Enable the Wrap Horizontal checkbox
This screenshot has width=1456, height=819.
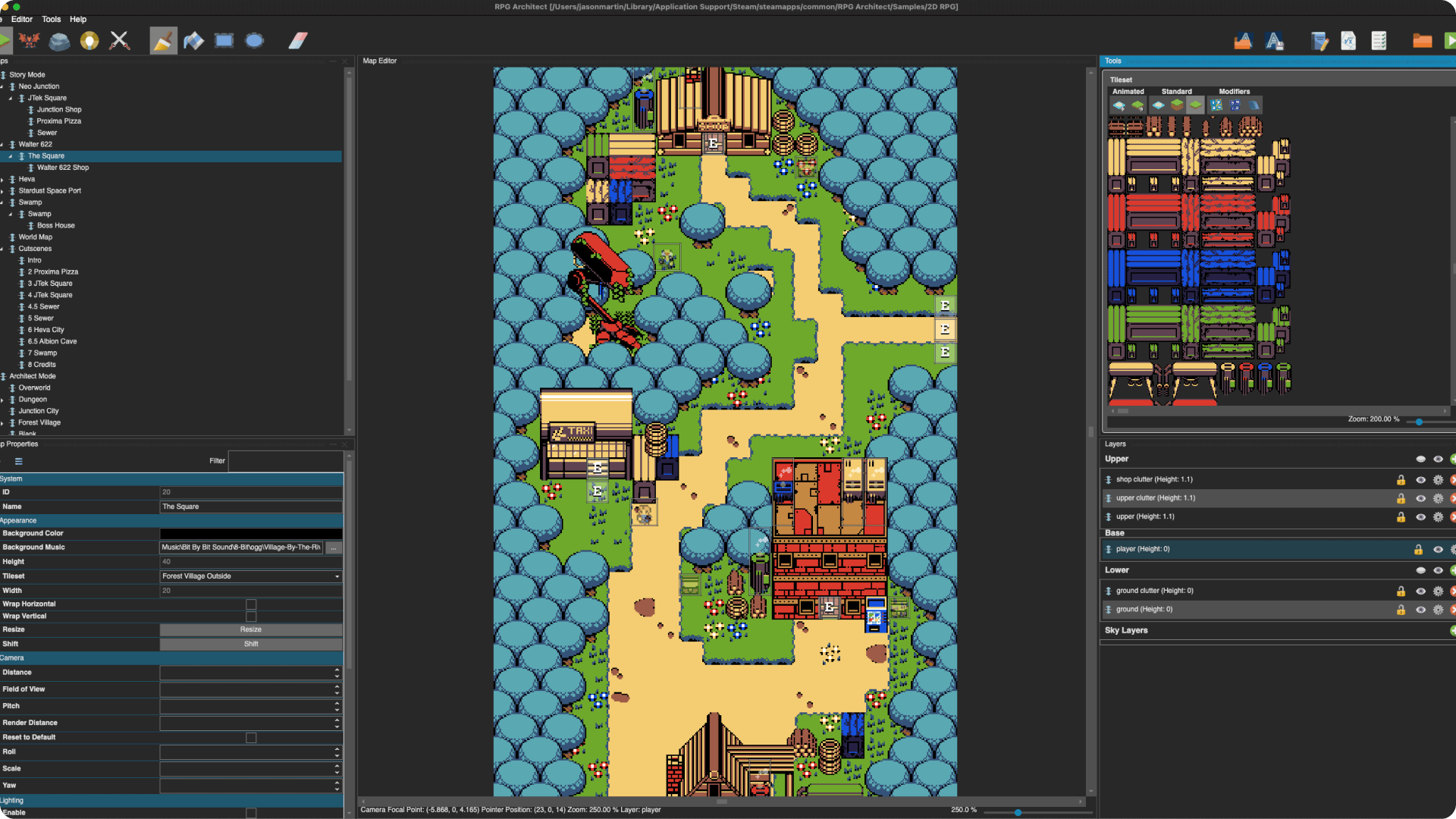[251, 604]
